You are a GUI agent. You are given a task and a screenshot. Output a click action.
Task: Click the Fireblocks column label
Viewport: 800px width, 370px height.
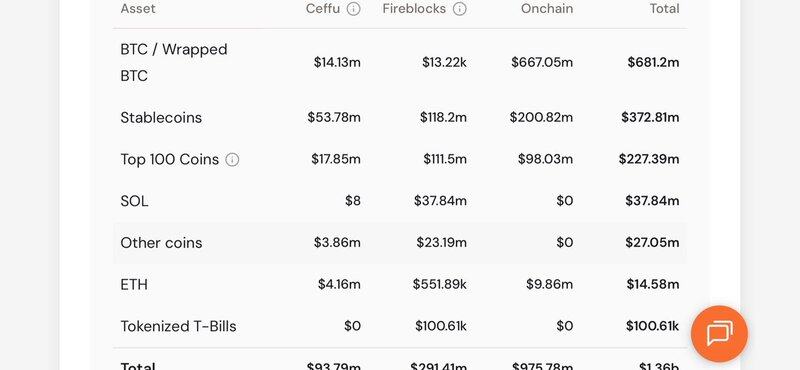(414, 9)
